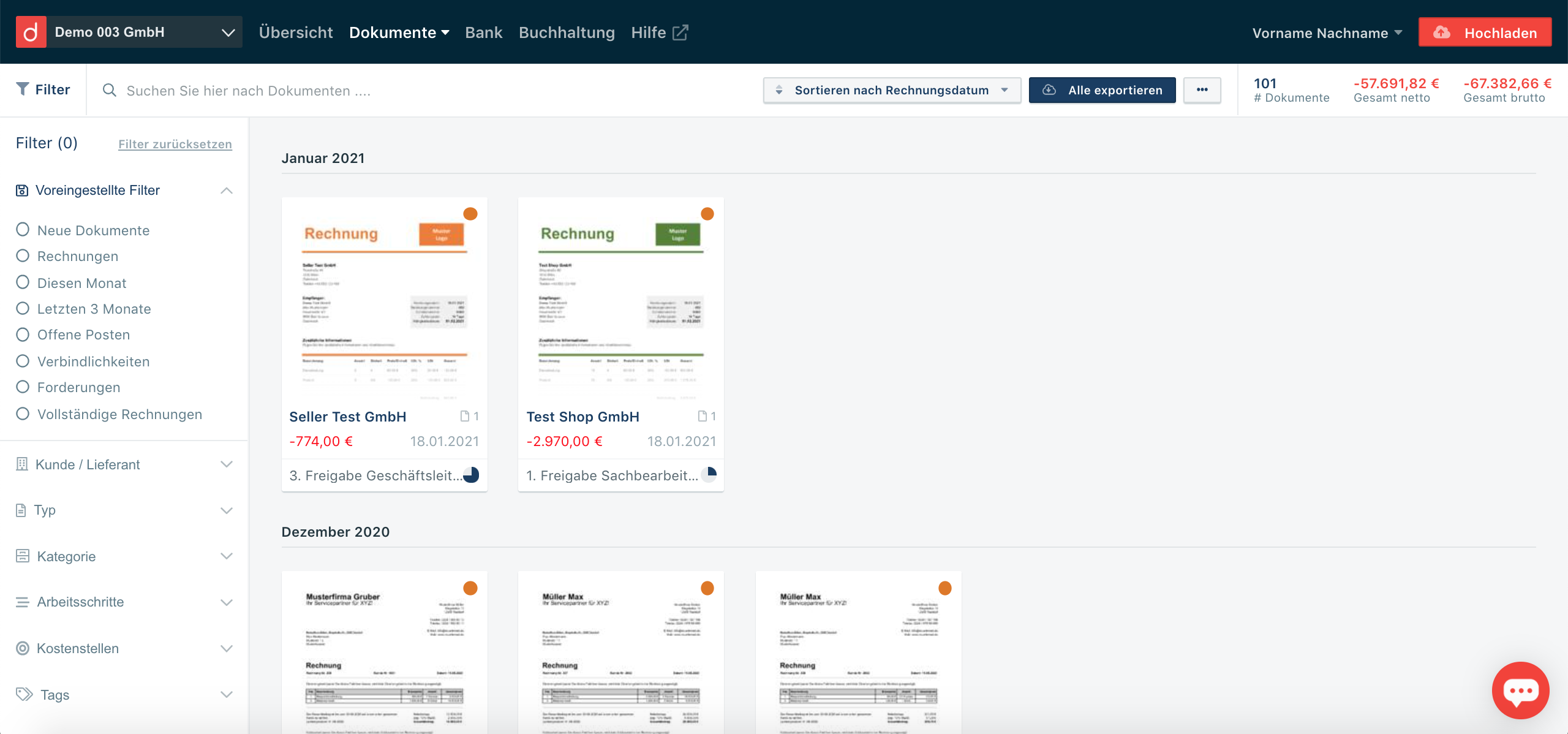This screenshot has width=1568, height=734.
Task: Click the funnel Filter icon in toolbar
Action: 23,89
